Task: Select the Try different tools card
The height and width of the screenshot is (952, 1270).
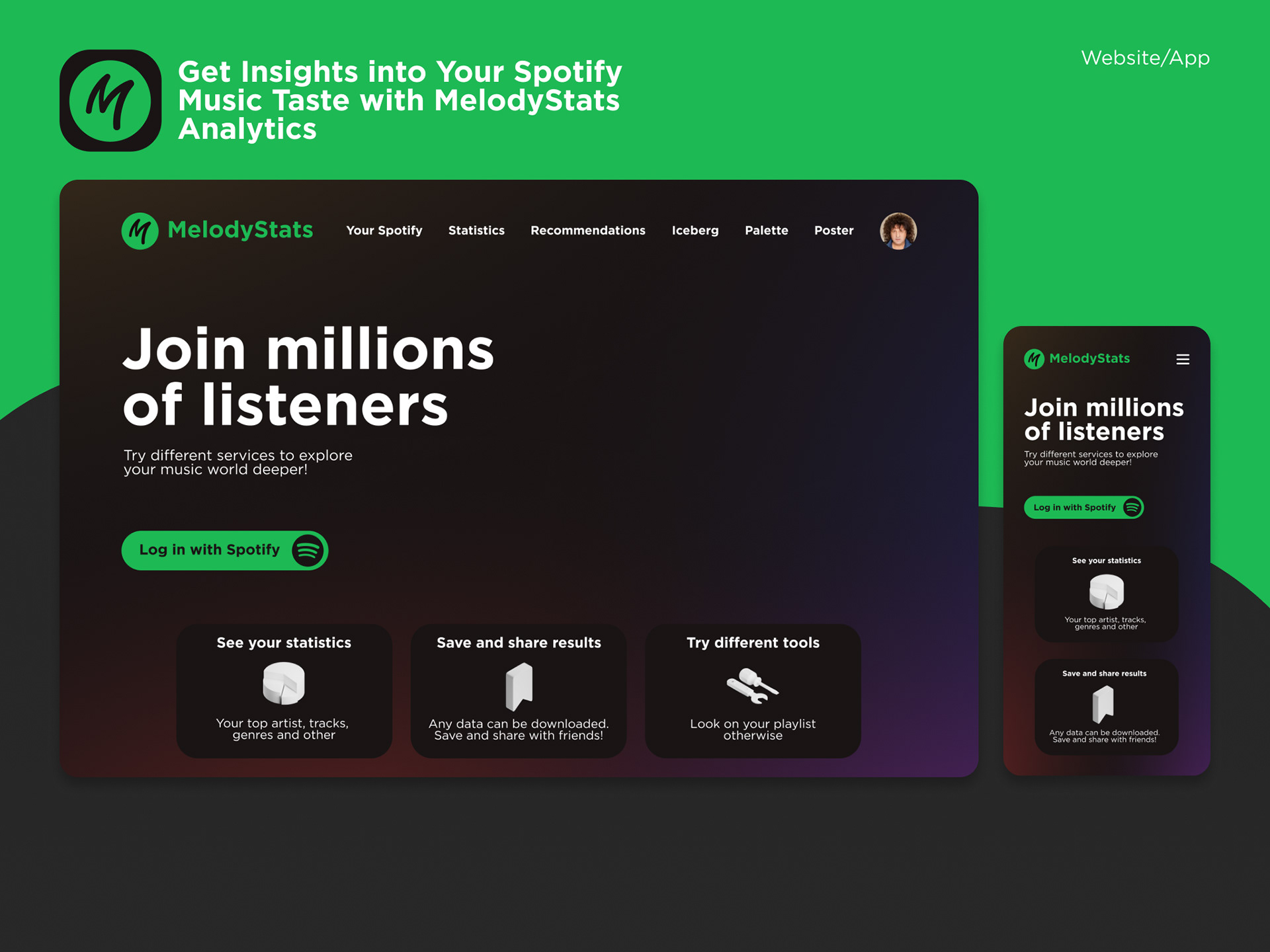Action: point(753,691)
